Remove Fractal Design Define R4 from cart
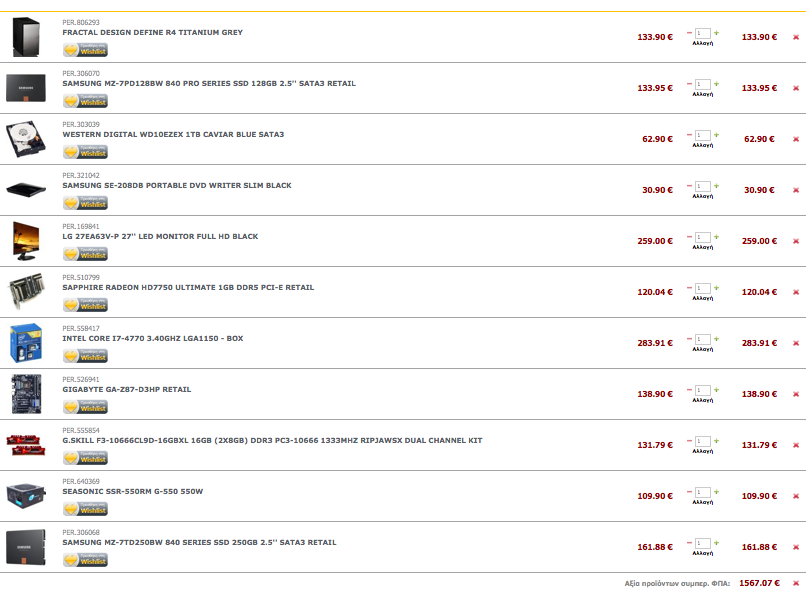806x597 pixels. (796, 37)
